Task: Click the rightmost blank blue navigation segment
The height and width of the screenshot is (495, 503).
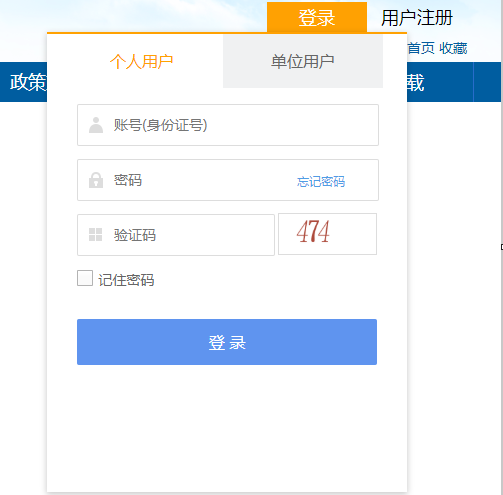Action: point(487,82)
